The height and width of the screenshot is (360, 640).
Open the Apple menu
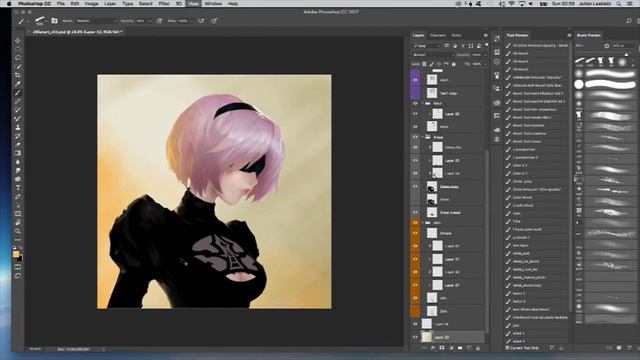click(x=9, y=4)
